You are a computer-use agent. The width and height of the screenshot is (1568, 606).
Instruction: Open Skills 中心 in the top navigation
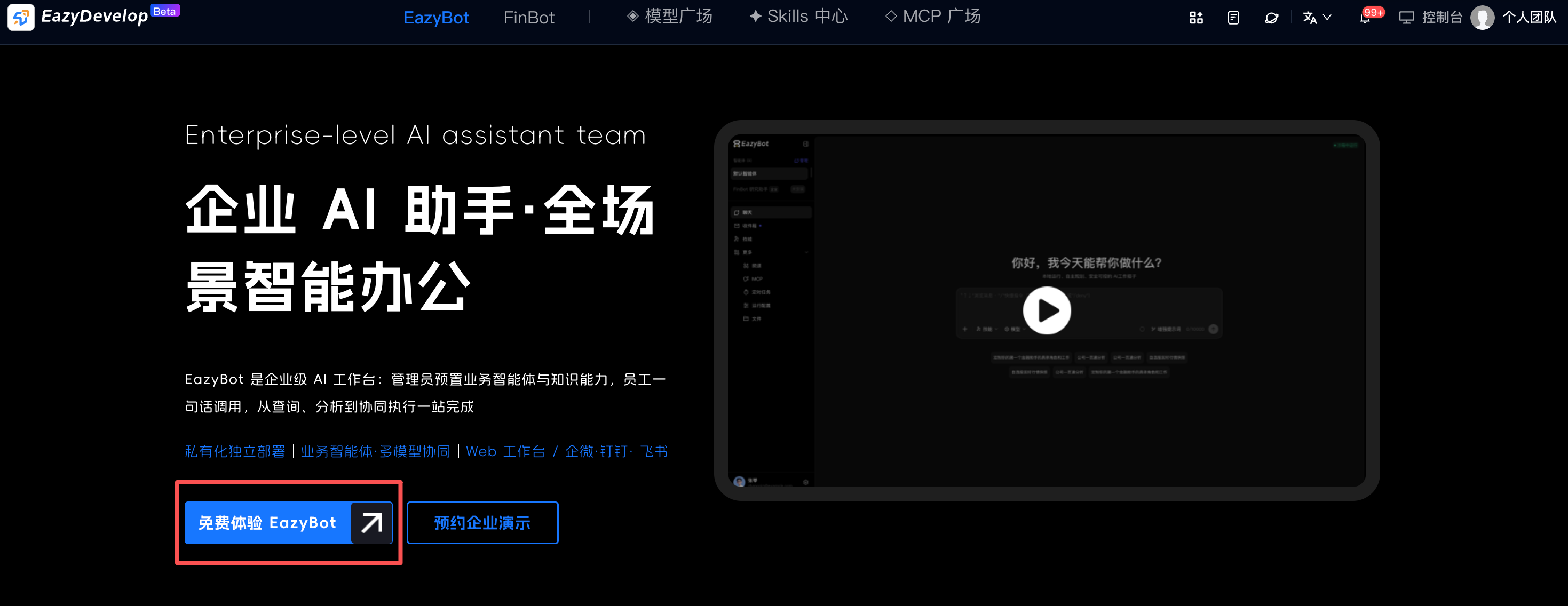coord(798,17)
